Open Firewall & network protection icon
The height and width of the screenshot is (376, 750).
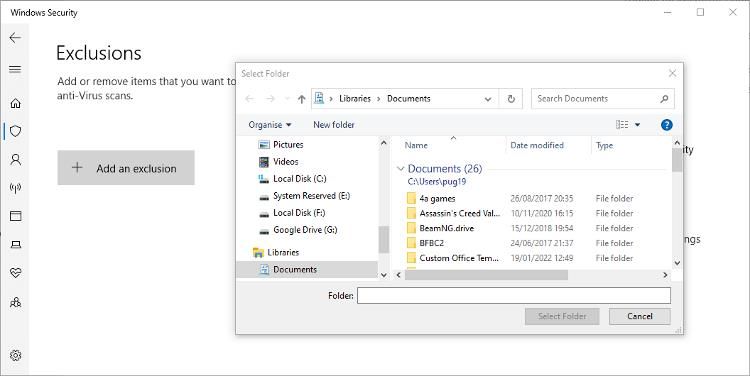(15, 188)
